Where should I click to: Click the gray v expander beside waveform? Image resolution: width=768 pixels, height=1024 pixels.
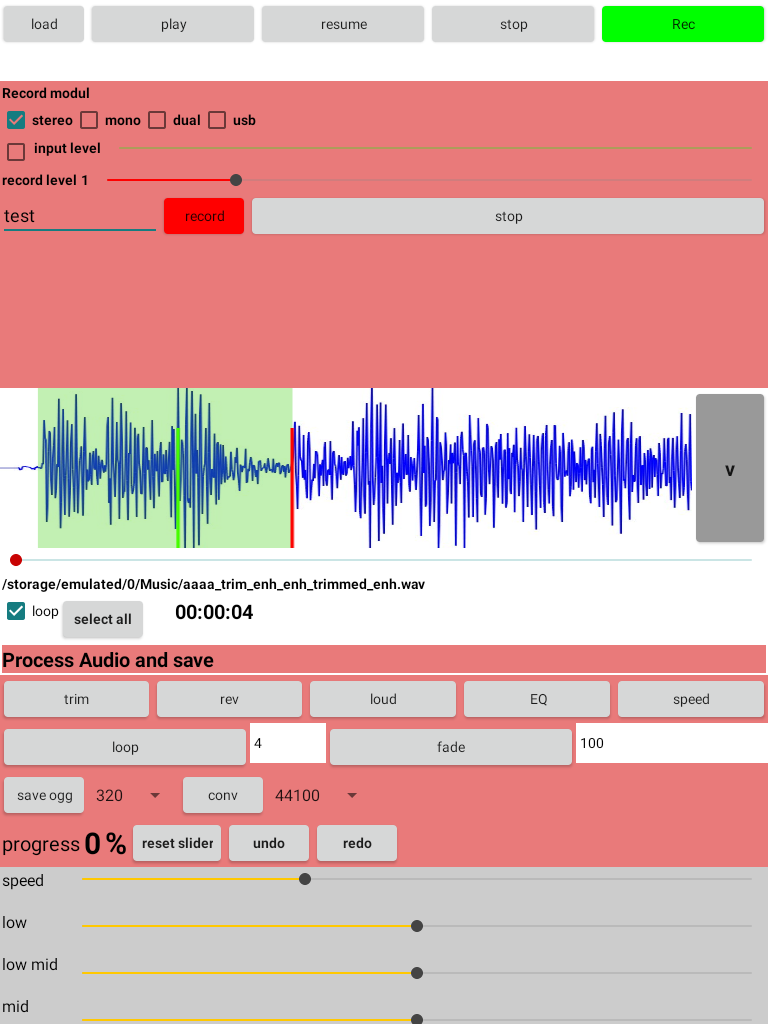point(729,469)
